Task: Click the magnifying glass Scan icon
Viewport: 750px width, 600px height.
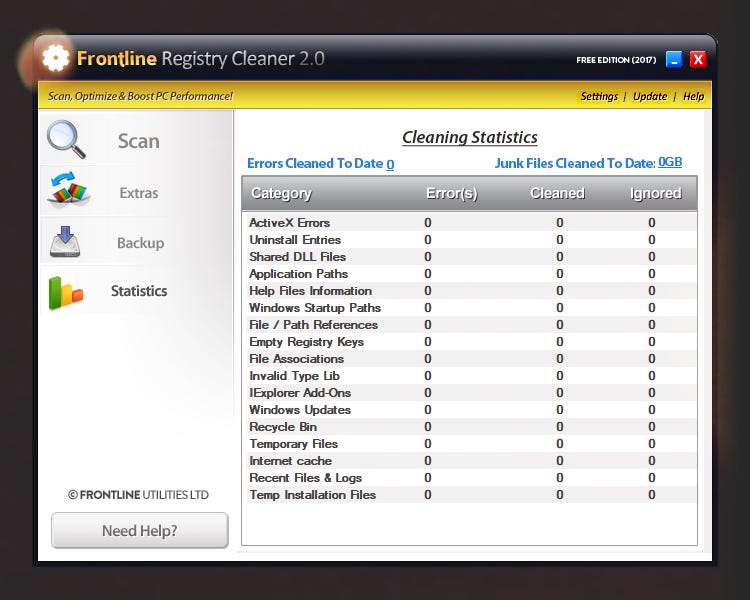Action: (66, 139)
